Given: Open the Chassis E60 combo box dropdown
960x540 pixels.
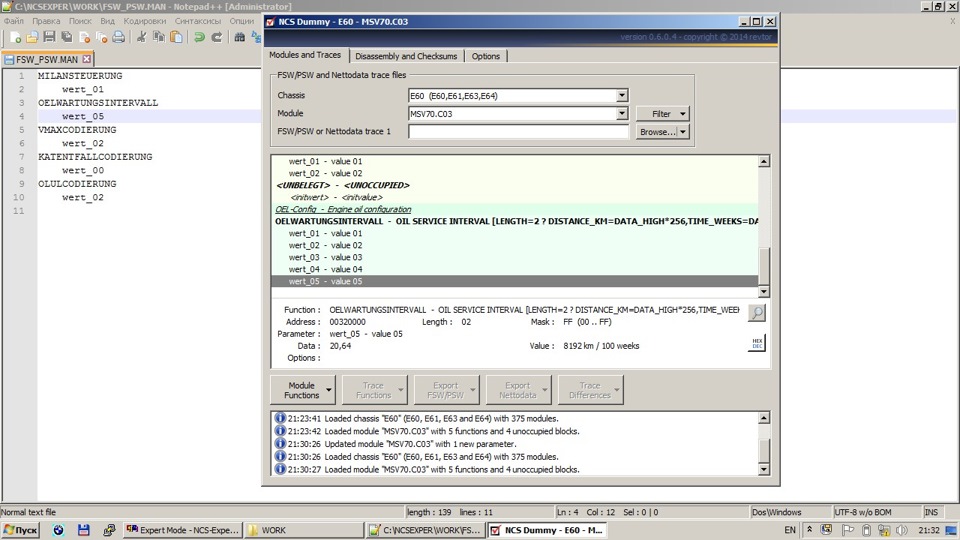Looking at the screenshot, I should [x=621, y=96].
